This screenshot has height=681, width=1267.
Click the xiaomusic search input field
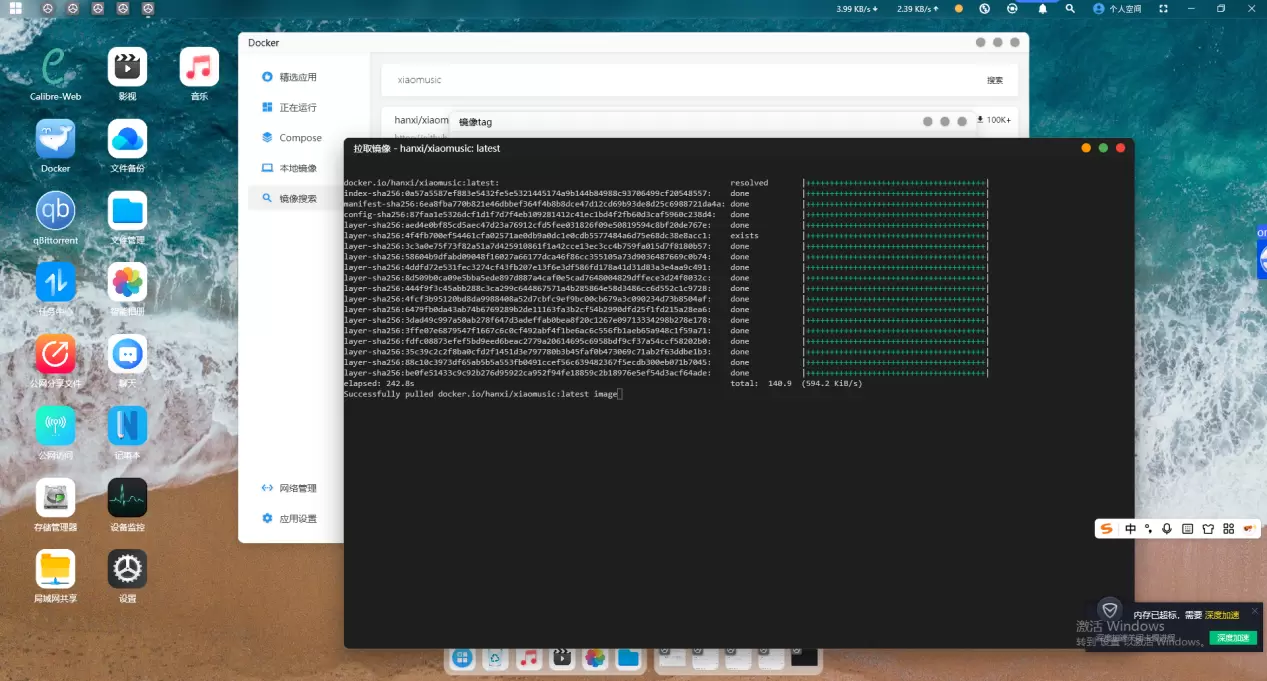680,80
